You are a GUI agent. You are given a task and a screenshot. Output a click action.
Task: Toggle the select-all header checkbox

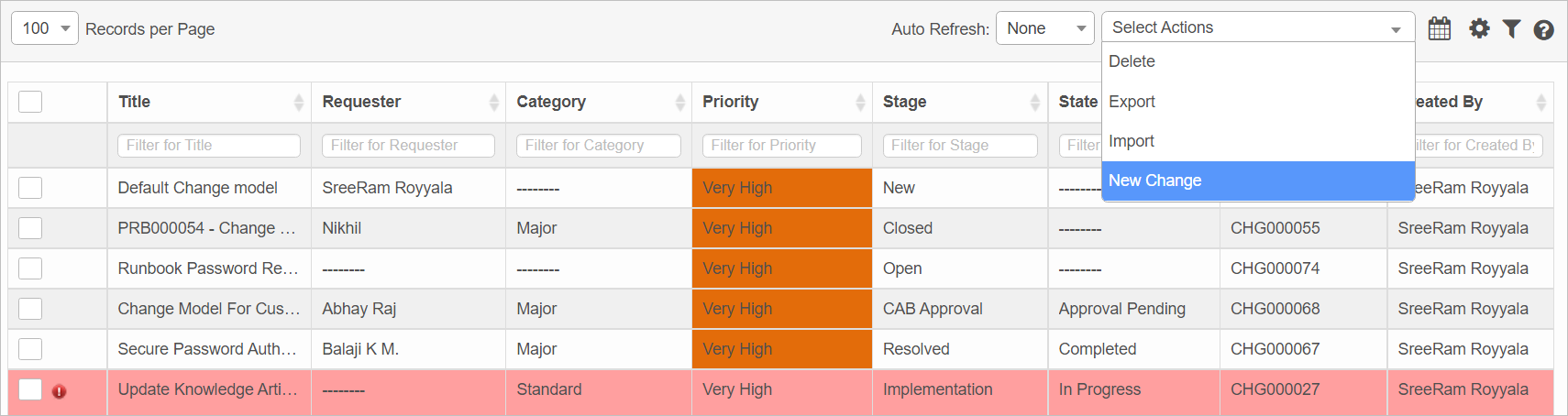30,102
